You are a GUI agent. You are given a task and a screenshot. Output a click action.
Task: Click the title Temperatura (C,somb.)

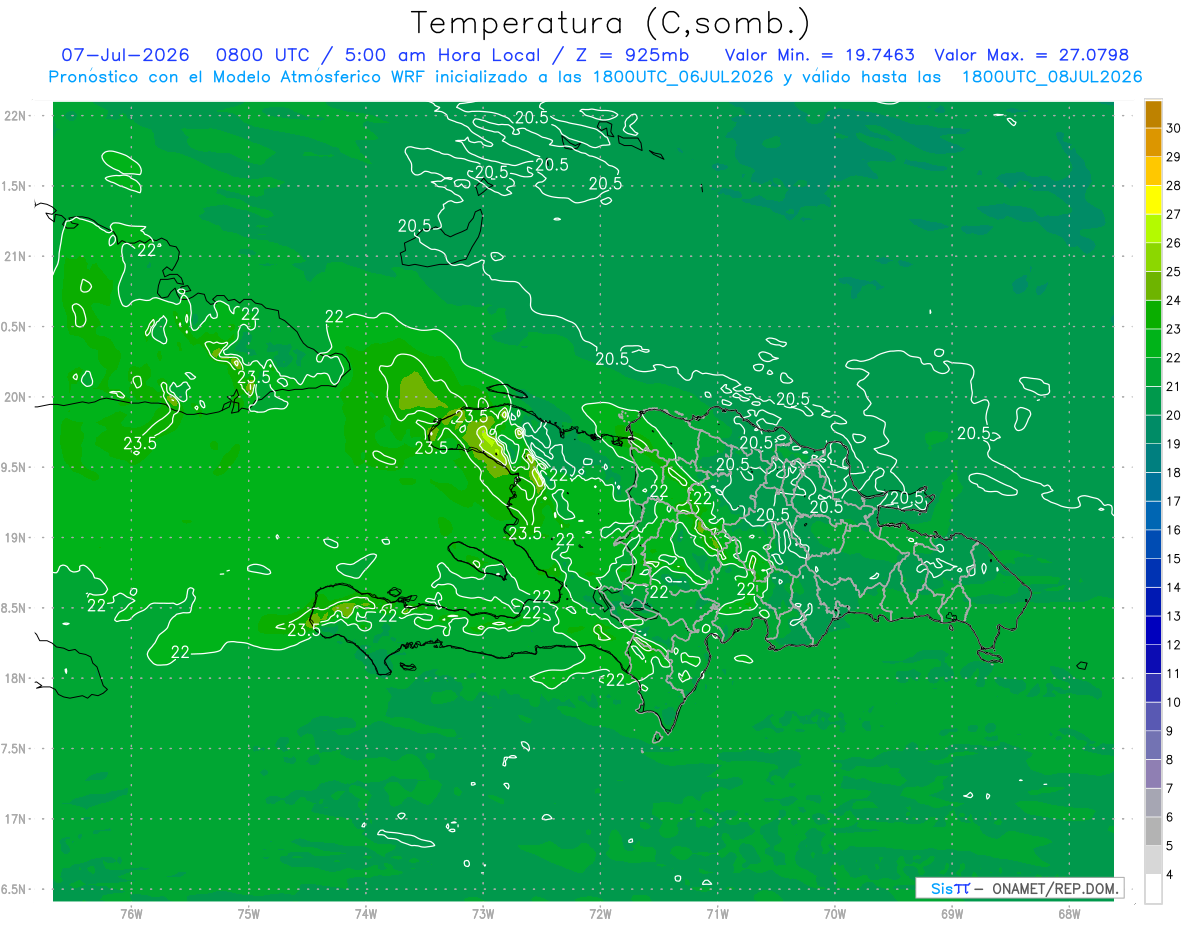610,23
